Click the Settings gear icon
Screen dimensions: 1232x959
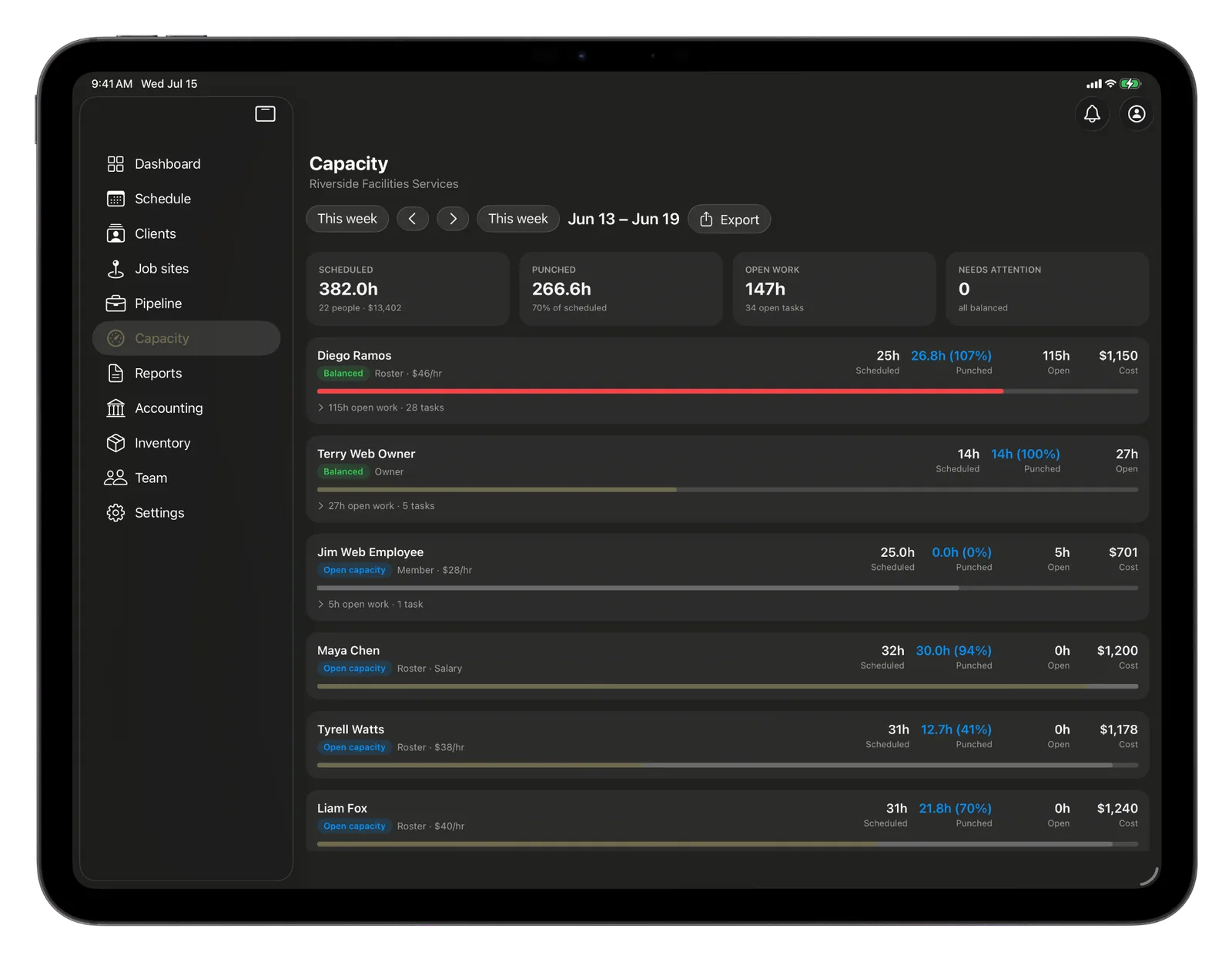tap(115, 513)
